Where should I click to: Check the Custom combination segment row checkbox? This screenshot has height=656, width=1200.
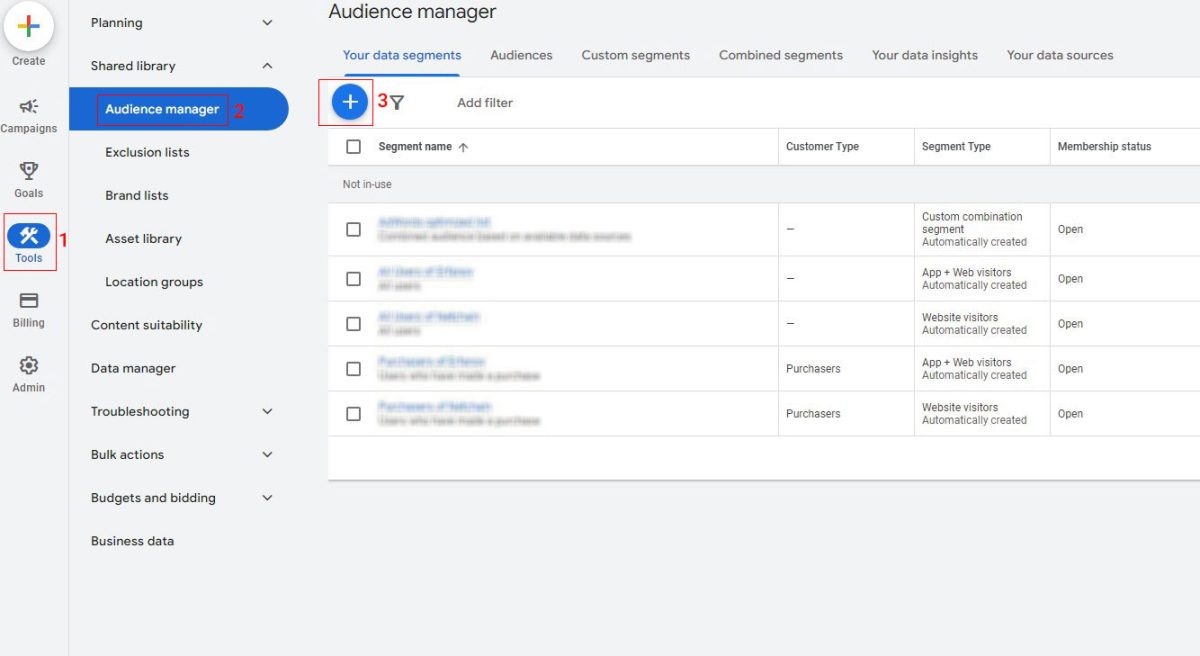[353, 229]
